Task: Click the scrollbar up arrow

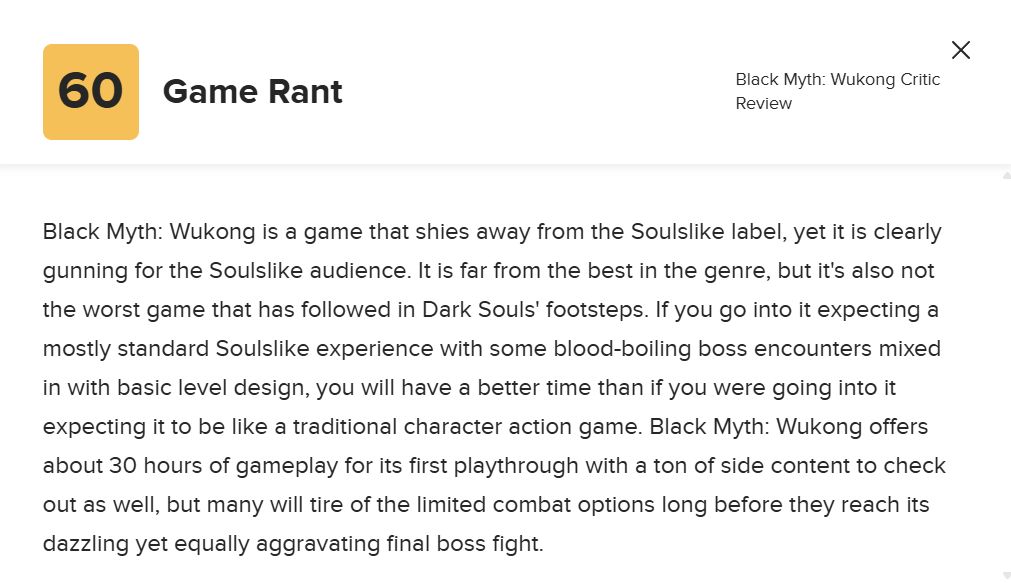Action: (1005, 176)
